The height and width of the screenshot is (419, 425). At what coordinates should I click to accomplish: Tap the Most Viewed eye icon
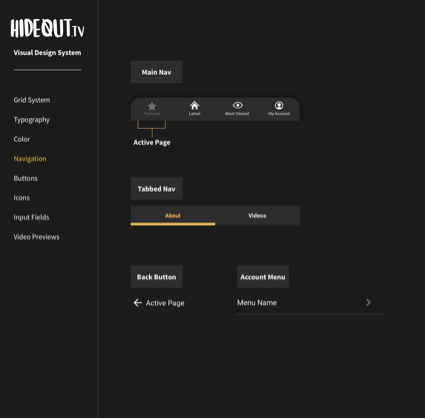click(x=238, y=105)
